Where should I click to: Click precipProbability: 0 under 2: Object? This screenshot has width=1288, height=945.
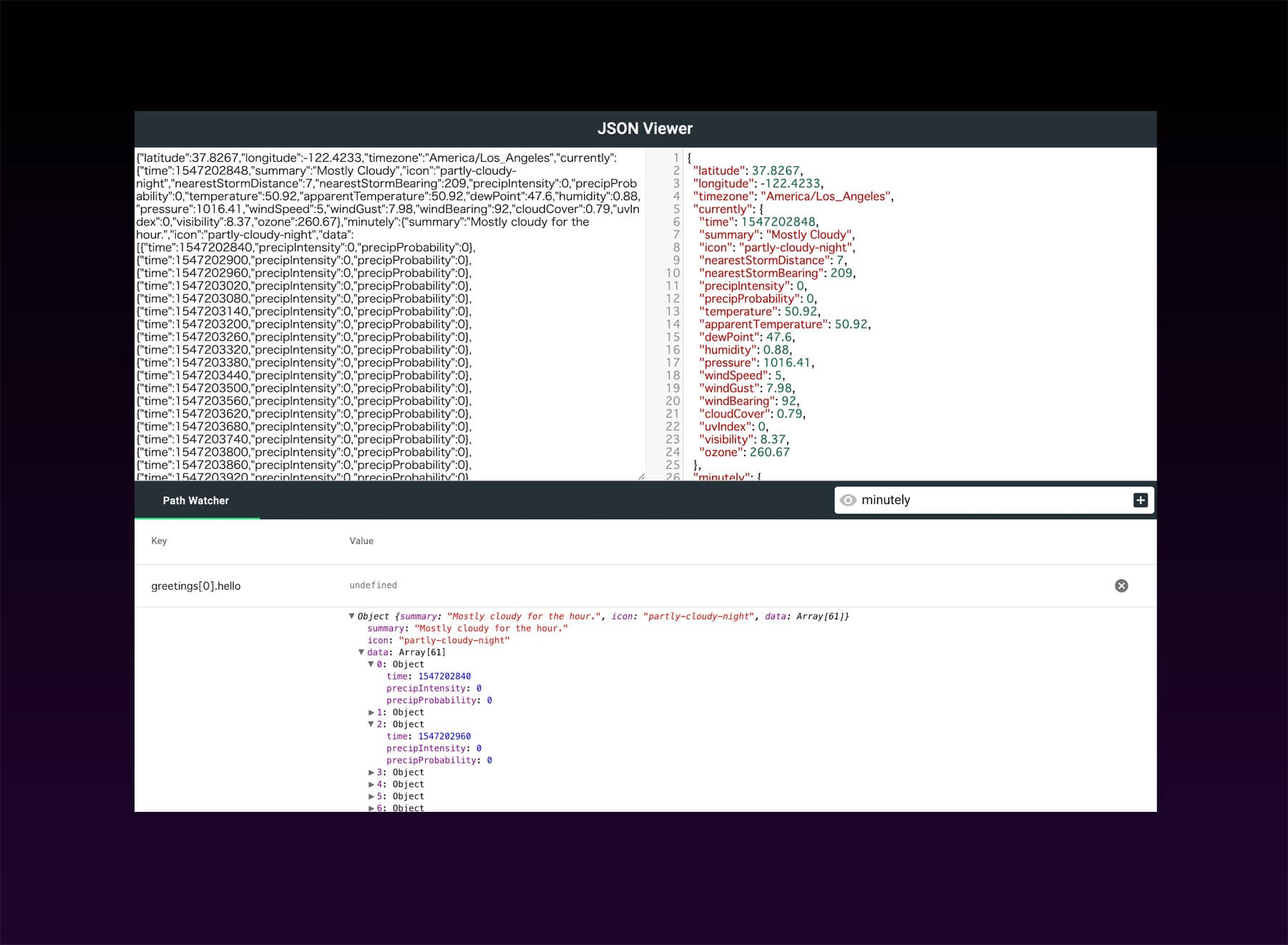[439, 760]
